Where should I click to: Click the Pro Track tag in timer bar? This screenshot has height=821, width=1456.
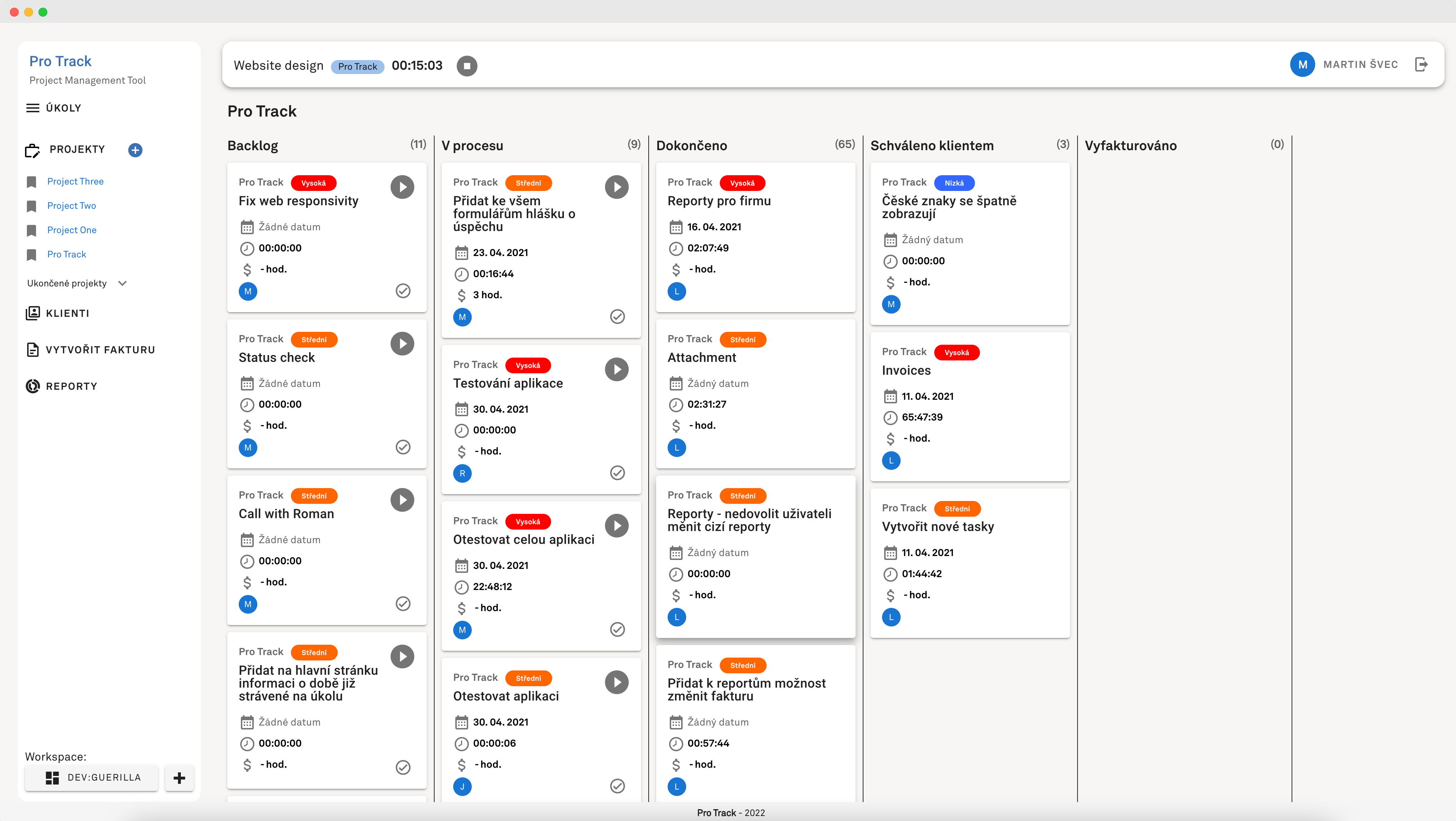click(x=357, y=67)
